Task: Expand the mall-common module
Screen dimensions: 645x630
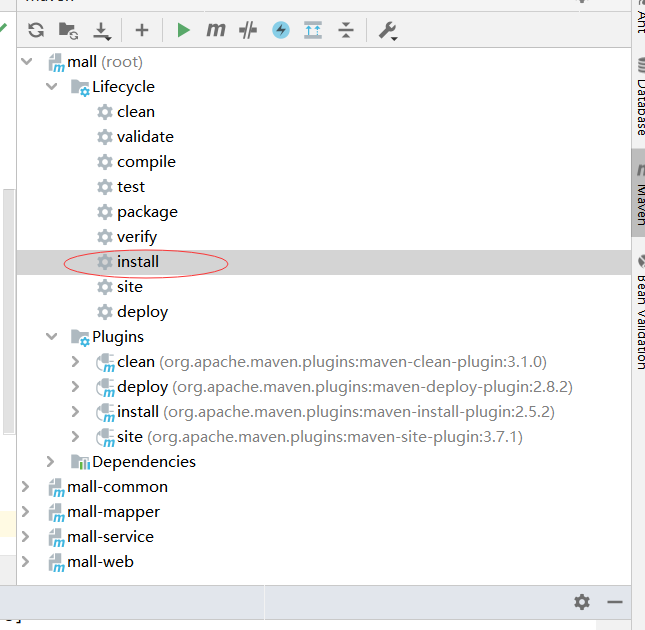Action: 26,487
